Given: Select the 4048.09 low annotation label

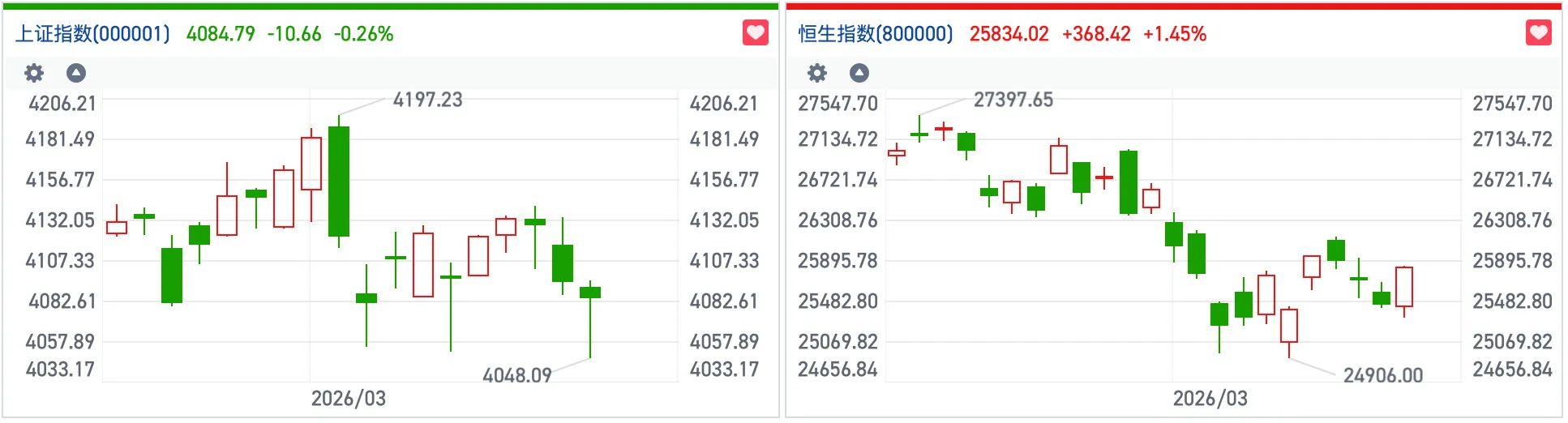Looking at the screenshot, I should pos(516,375).
